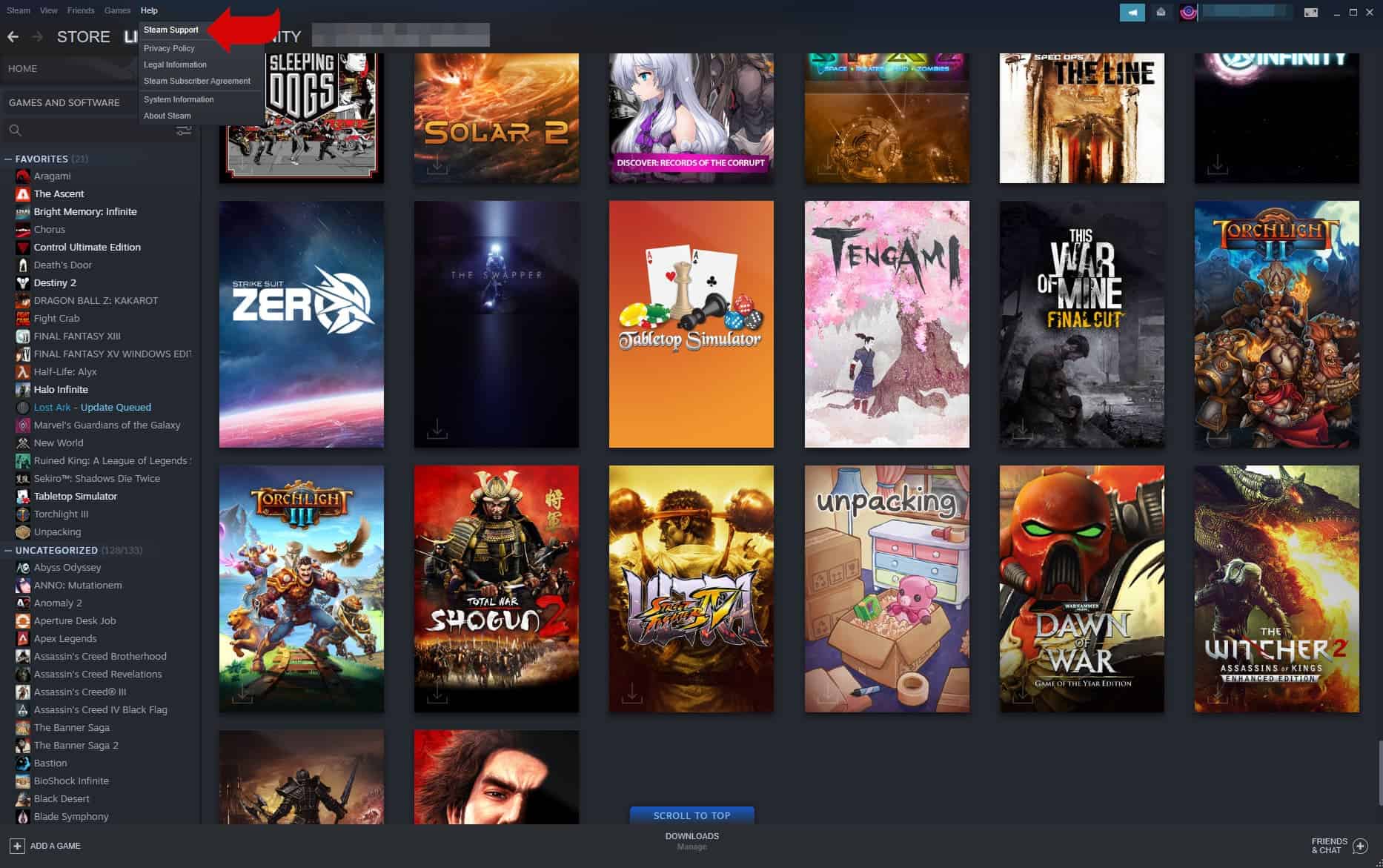
Task: Click the Apex Legends game icon
Action: (23, 638)
